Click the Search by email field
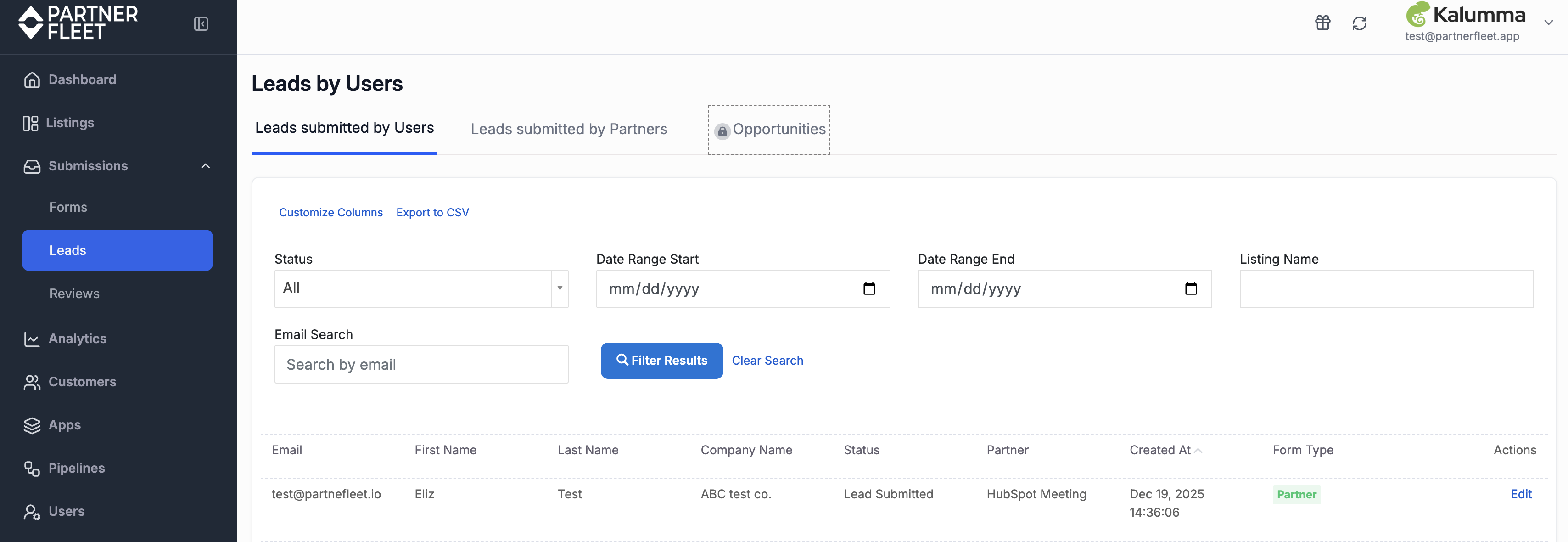Screen dimensions: 1568x542 pyautogui.click(x=421, y=364)
